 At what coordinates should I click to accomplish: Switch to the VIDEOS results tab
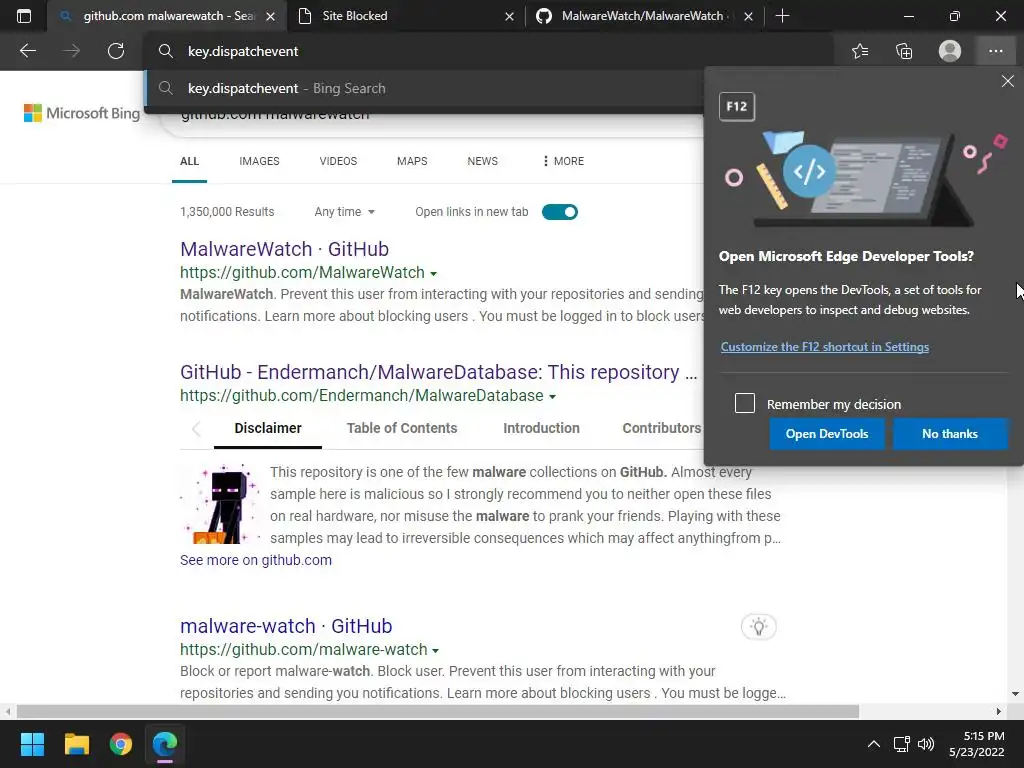coord(338,161)
